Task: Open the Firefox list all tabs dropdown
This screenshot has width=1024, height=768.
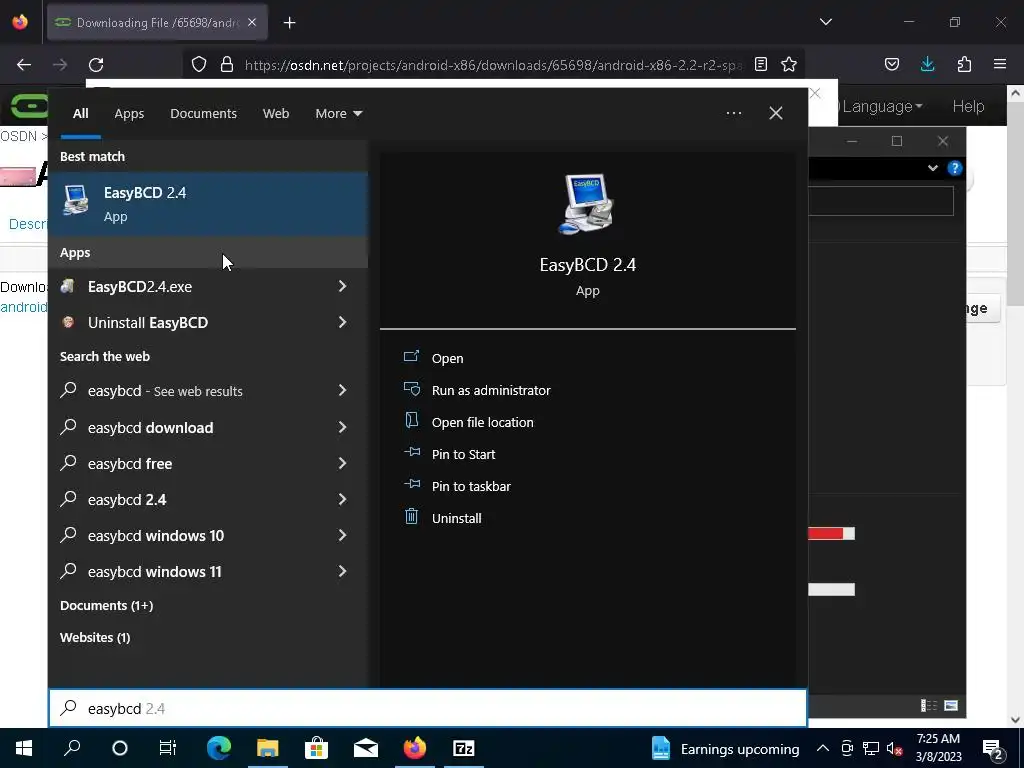Action: click(825, 22)
